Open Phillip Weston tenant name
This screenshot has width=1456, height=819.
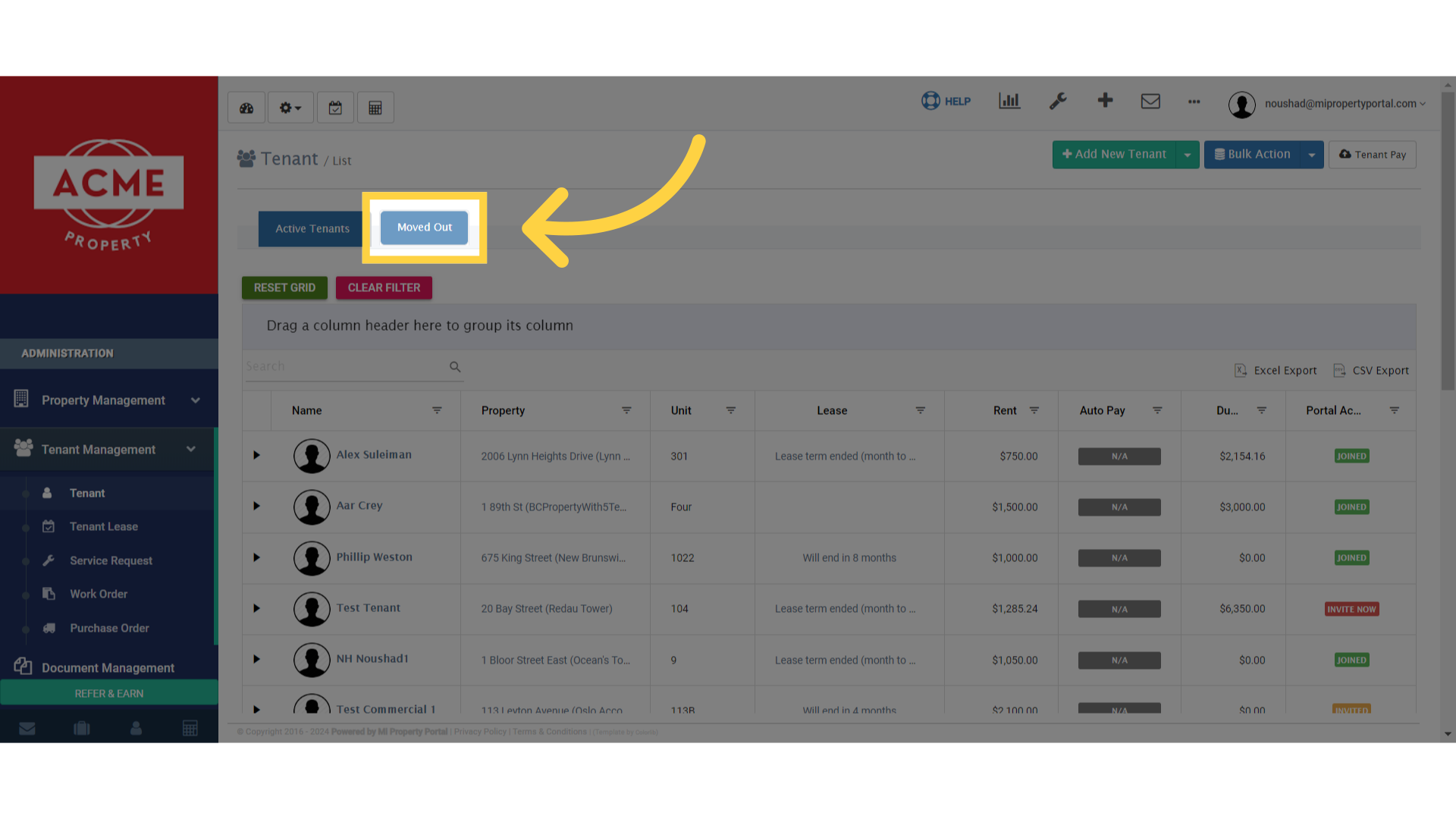point(375,557)
